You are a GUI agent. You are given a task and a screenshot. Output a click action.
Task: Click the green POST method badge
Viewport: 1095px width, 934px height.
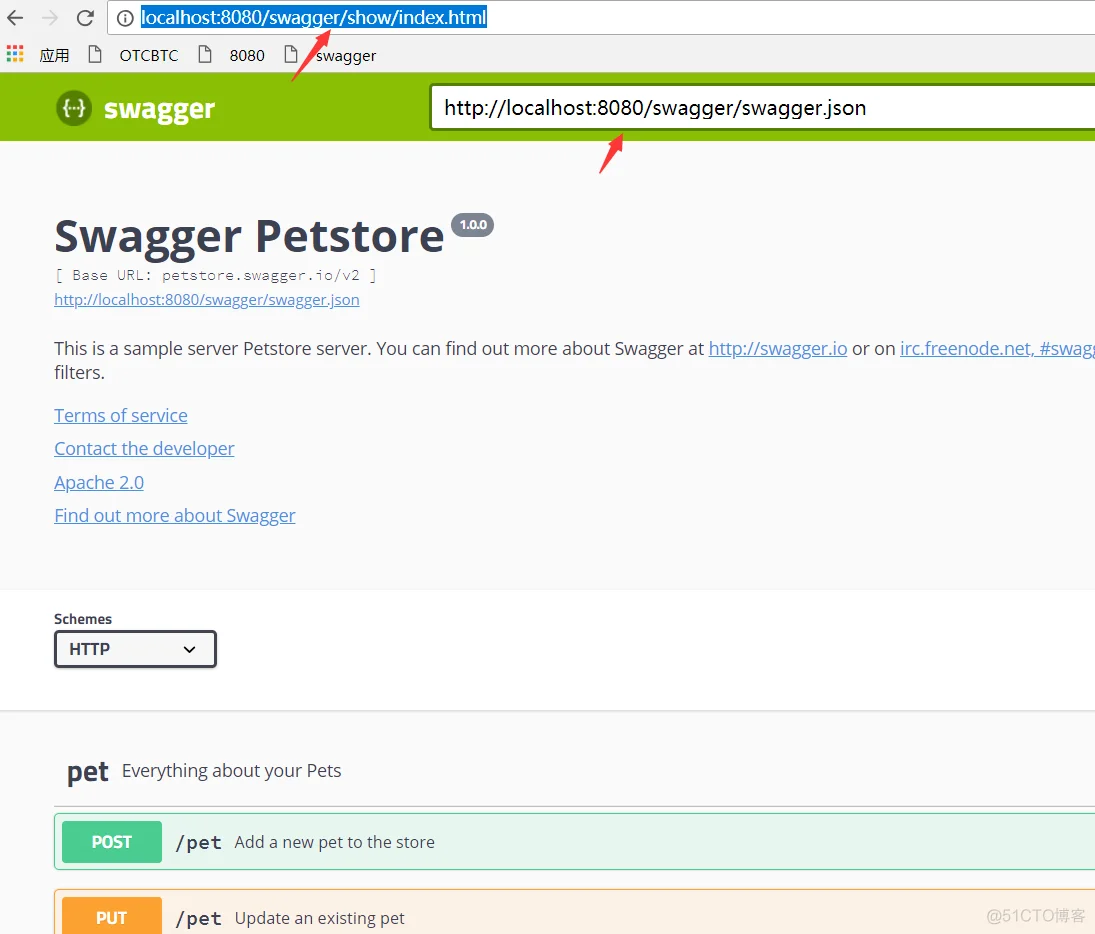pyautogui.click(x=112, y=842)
